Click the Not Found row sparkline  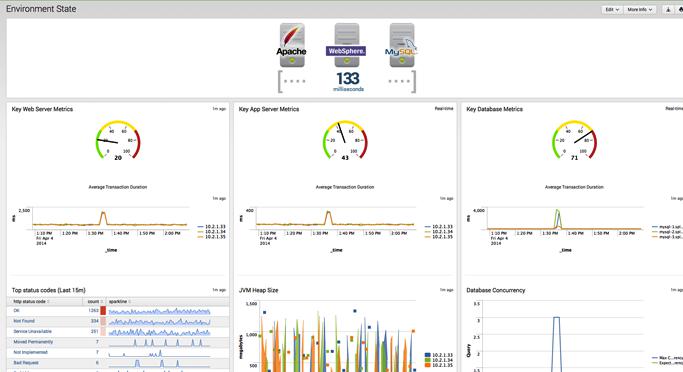[x=159, y=321]
